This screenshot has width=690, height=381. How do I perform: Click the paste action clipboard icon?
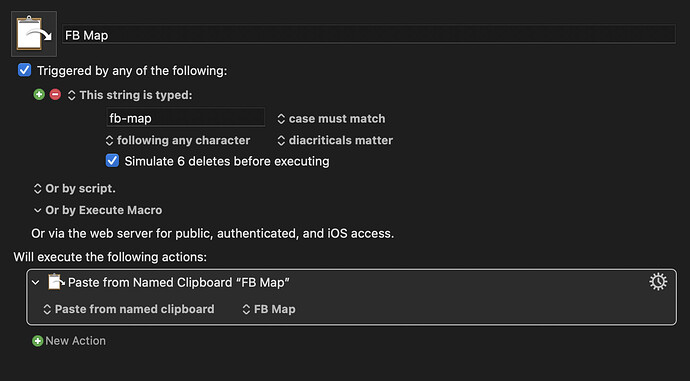[56, 282]
